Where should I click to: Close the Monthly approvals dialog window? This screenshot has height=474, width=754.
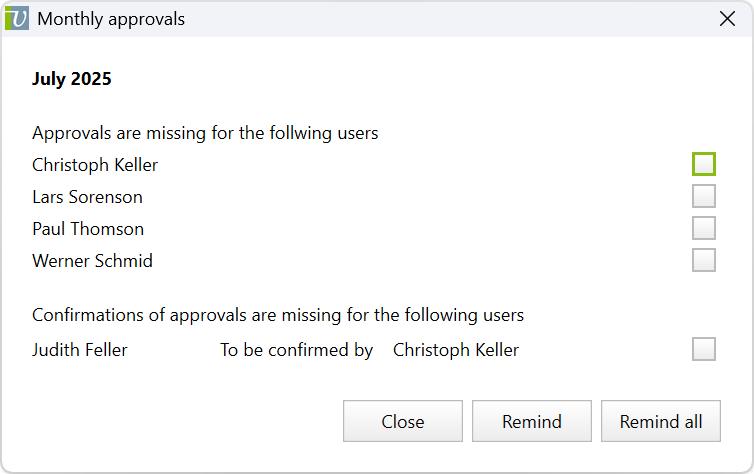(x=728, y=19)
